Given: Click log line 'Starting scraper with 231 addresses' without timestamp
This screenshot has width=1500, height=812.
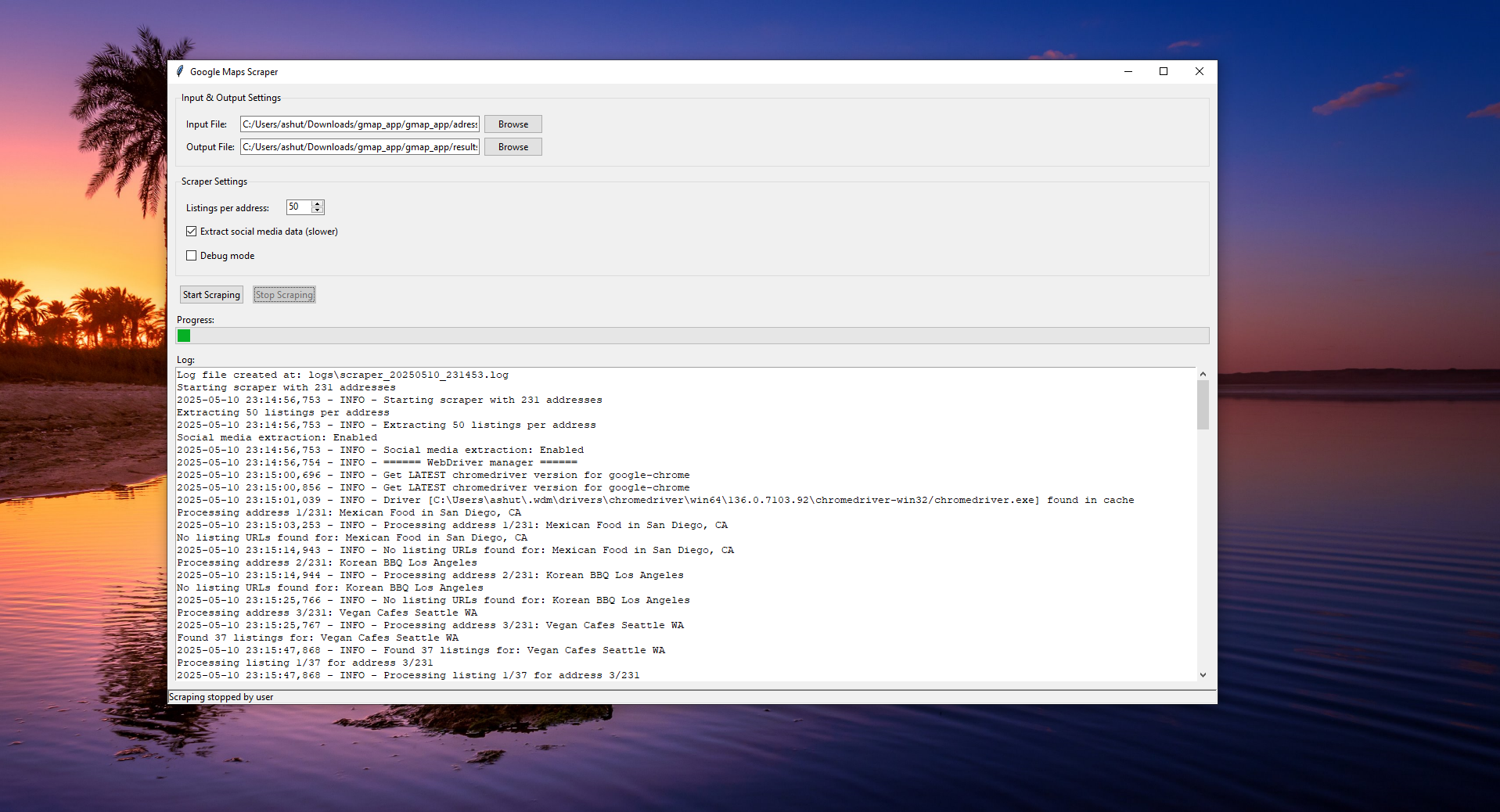Looking at the screenshot, I should tap(286, 388).
